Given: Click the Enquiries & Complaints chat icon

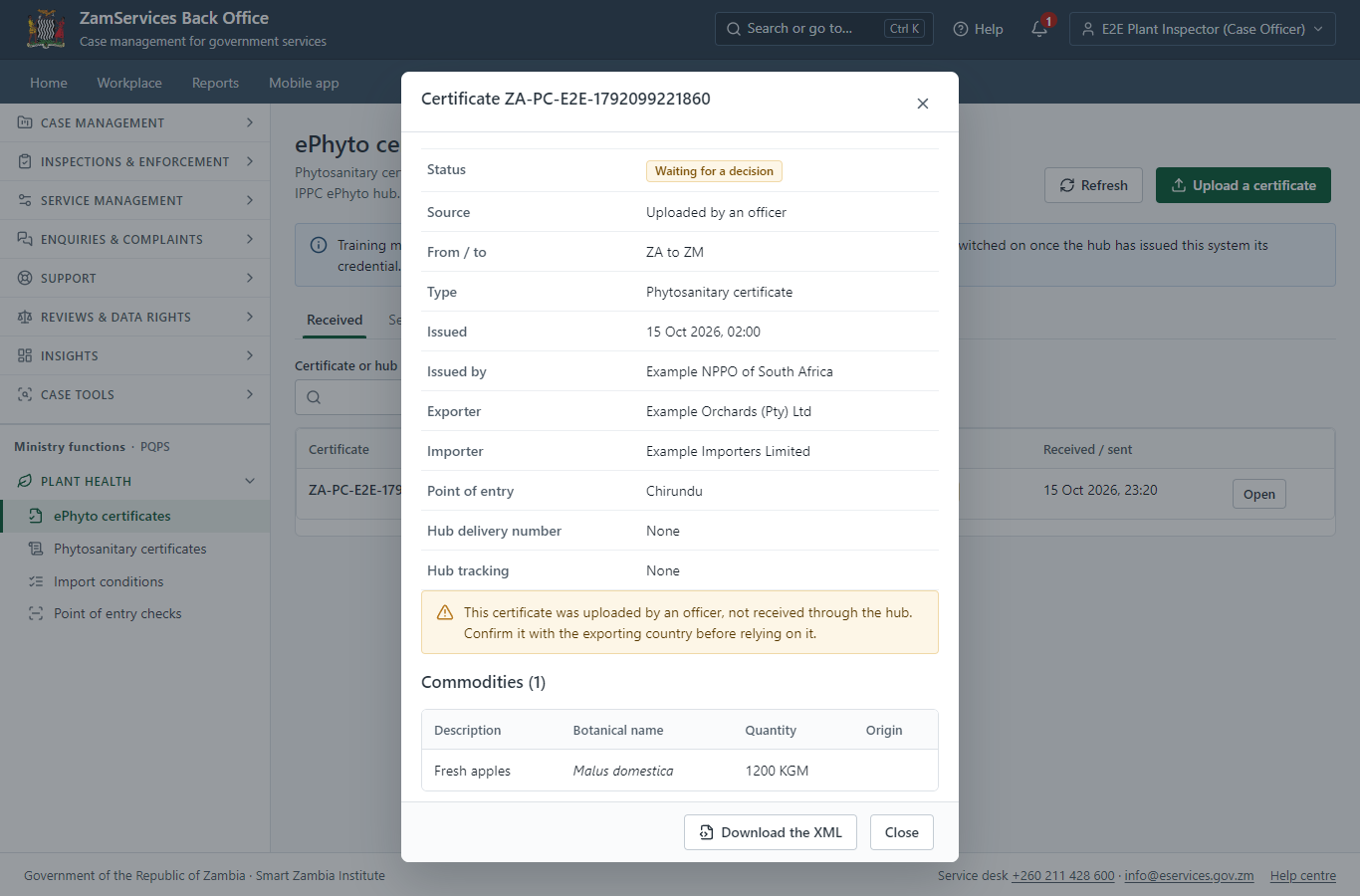Looking at the screenshot, I should (x=25, y=239).
